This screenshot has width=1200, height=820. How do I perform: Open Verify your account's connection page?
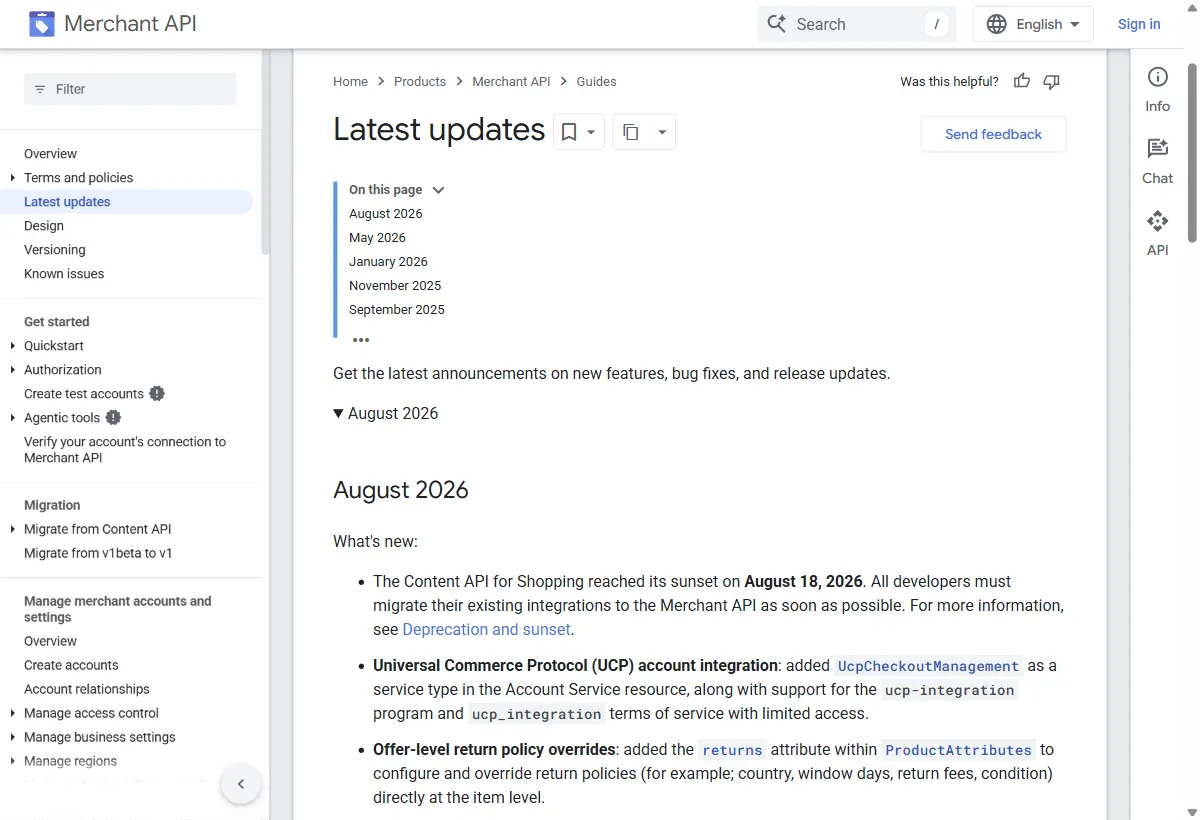[125, 450]
